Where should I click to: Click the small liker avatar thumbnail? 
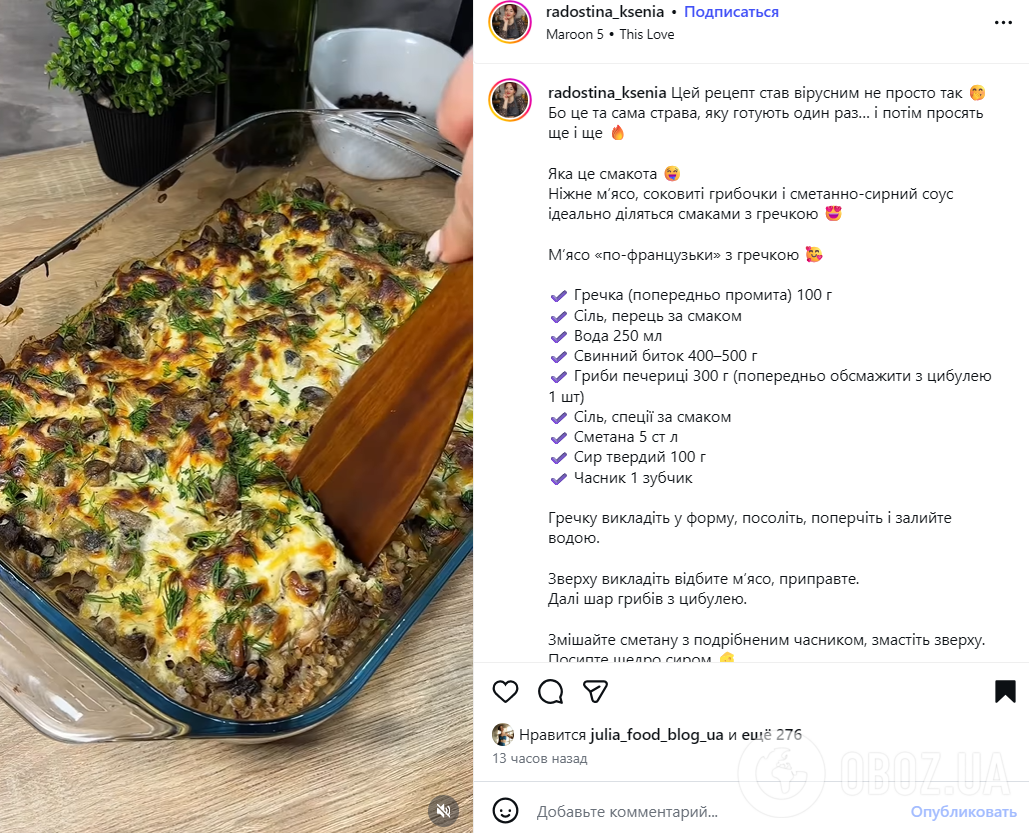coord(503,735)
